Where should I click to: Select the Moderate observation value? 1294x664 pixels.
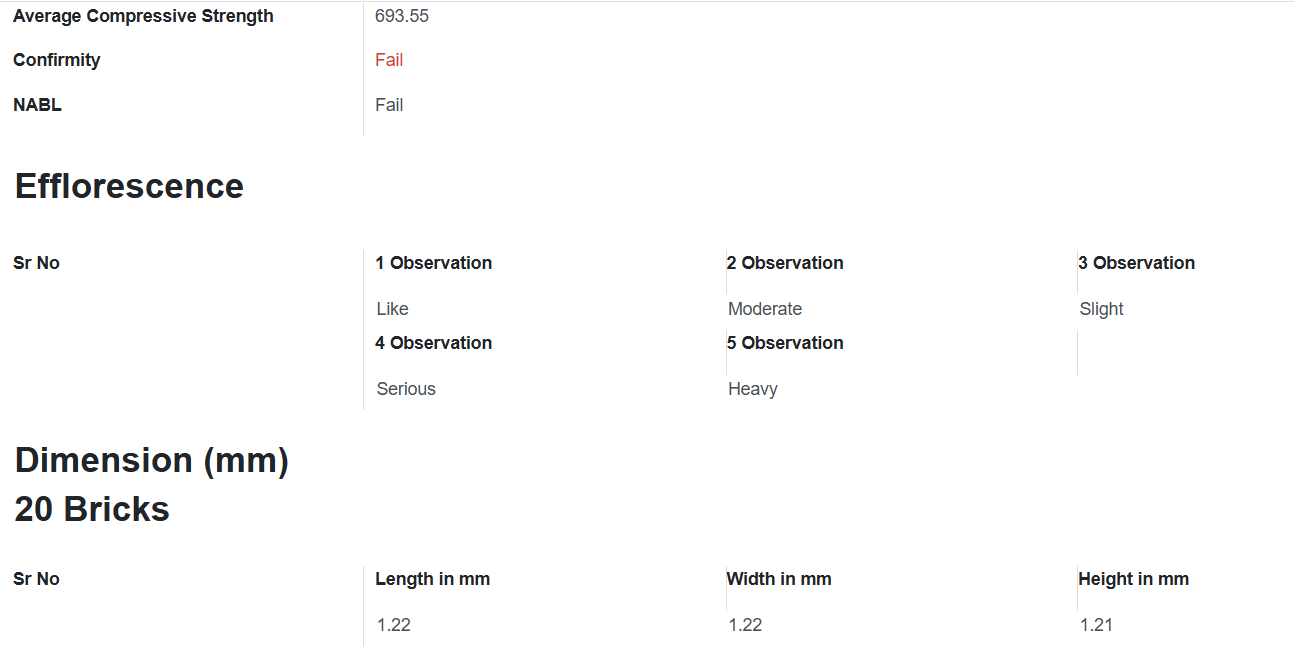[765, 309]
